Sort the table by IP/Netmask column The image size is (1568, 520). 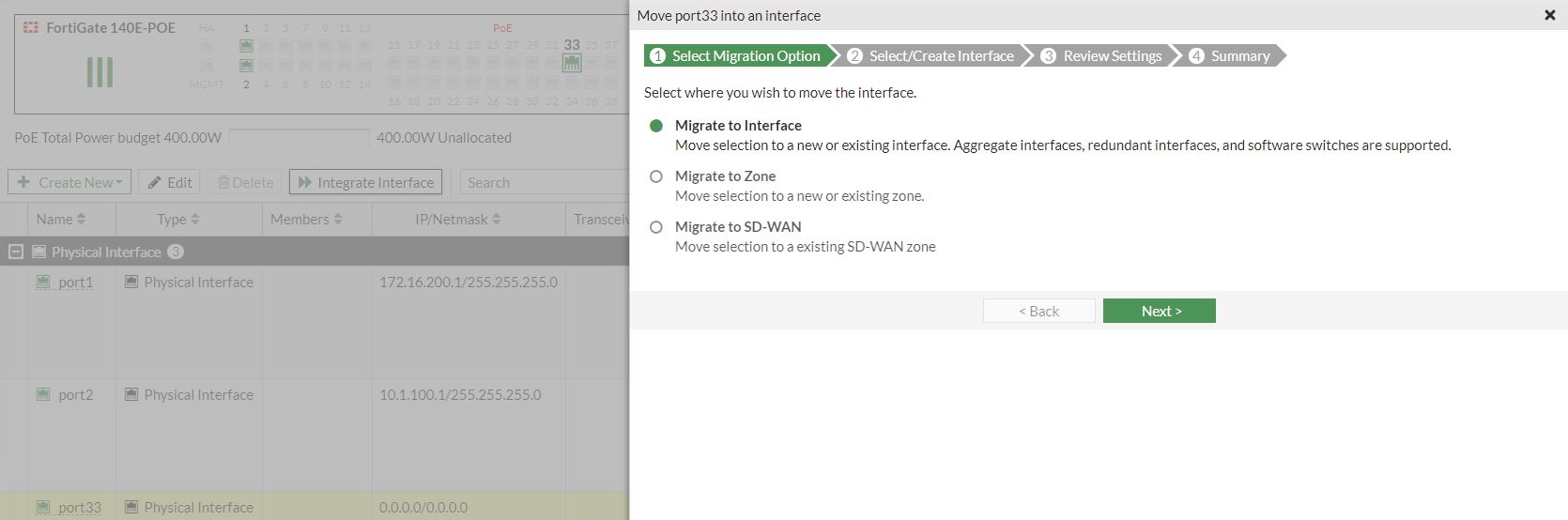[x=458, y=219]
